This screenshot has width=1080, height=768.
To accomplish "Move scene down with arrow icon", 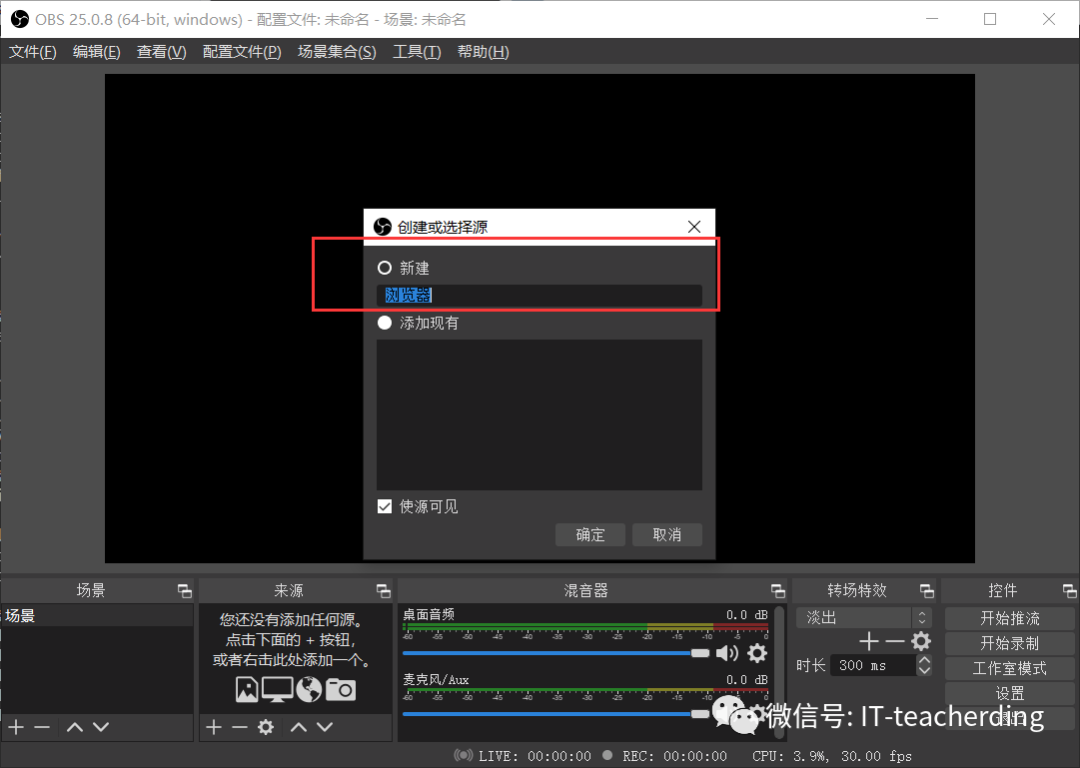I will [x=101, y=727].
